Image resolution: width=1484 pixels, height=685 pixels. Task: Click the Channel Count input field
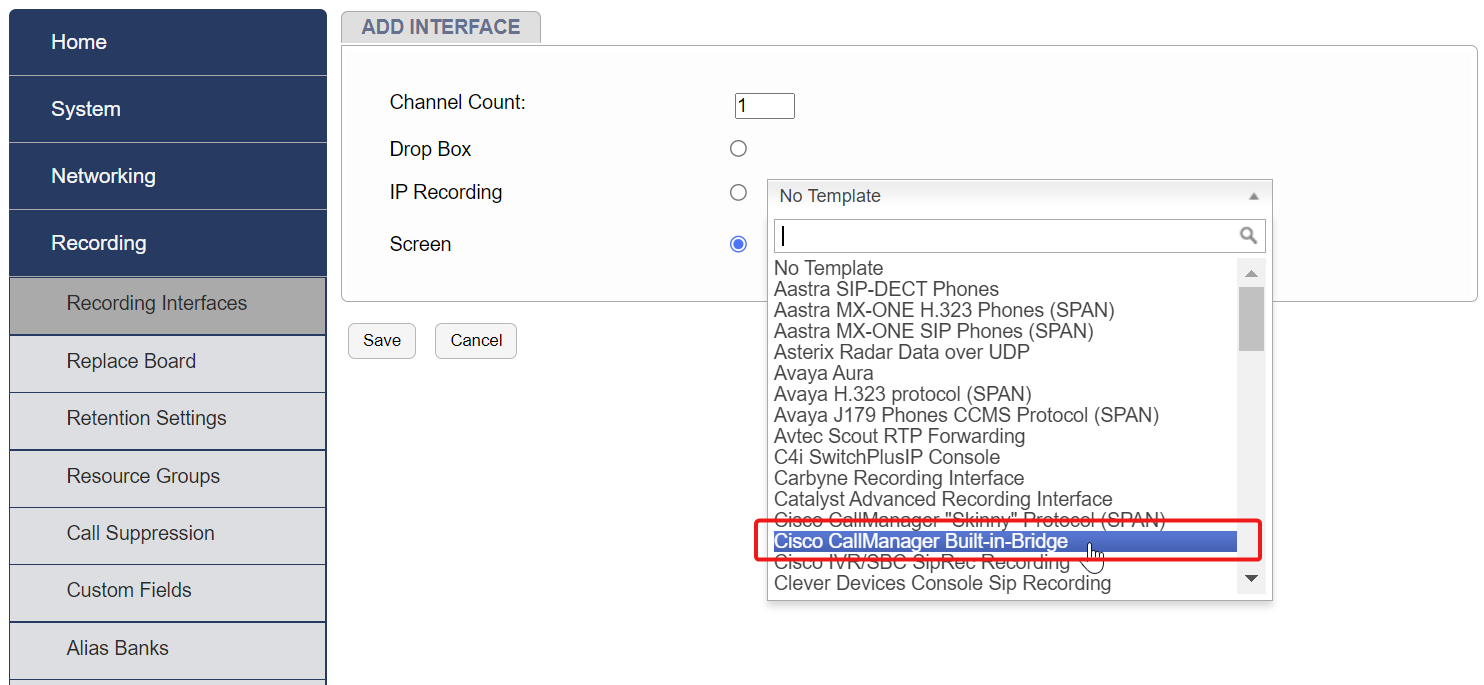pyautogui.click(x=763, y=105)
